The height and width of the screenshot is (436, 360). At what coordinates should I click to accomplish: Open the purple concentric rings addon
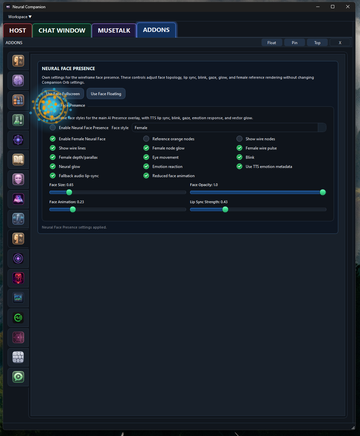pos(18,258)
